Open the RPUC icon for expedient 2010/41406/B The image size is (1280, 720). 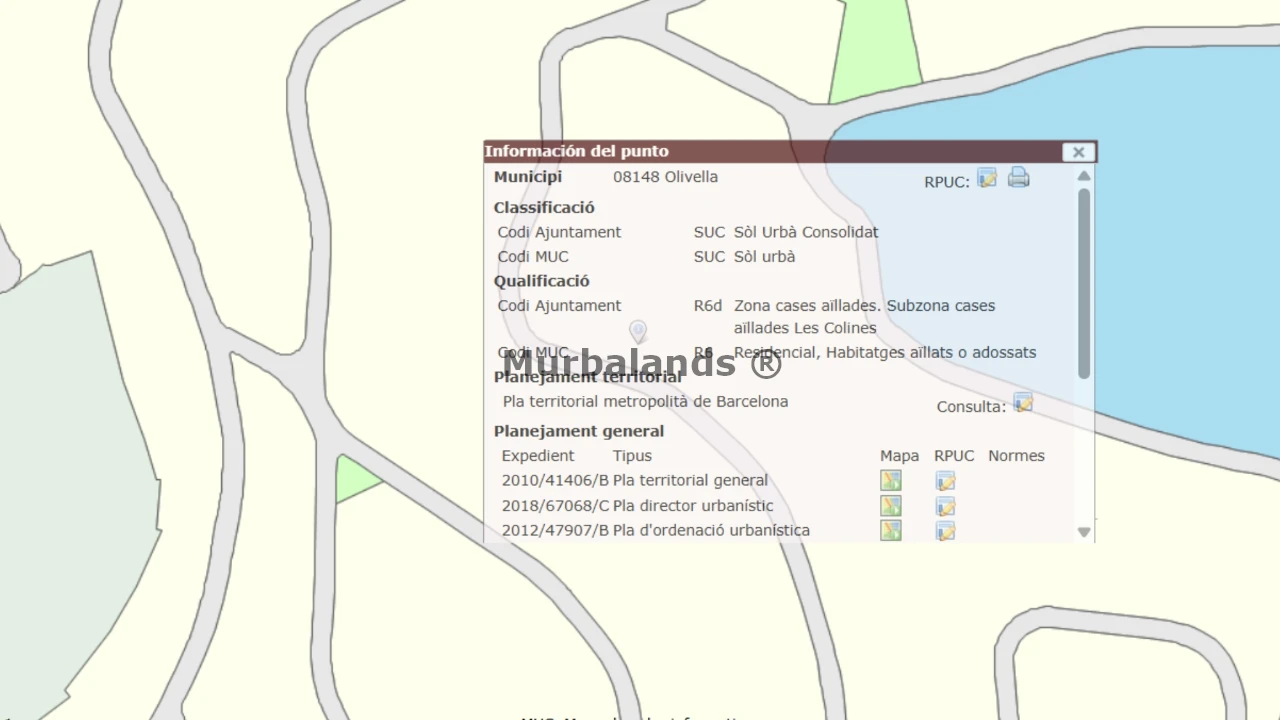point(946,481)
